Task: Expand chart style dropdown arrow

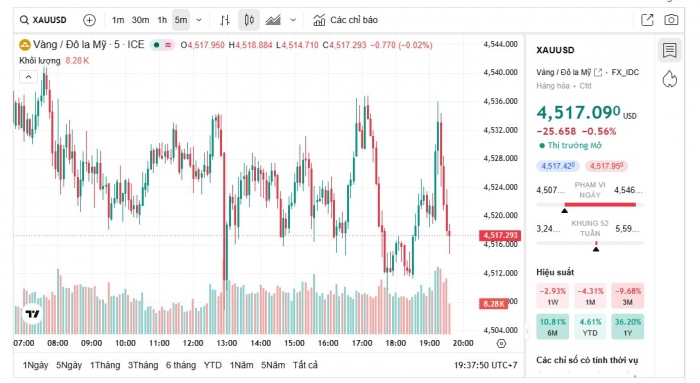Action: pyautogui.click(x=293, y=20)
